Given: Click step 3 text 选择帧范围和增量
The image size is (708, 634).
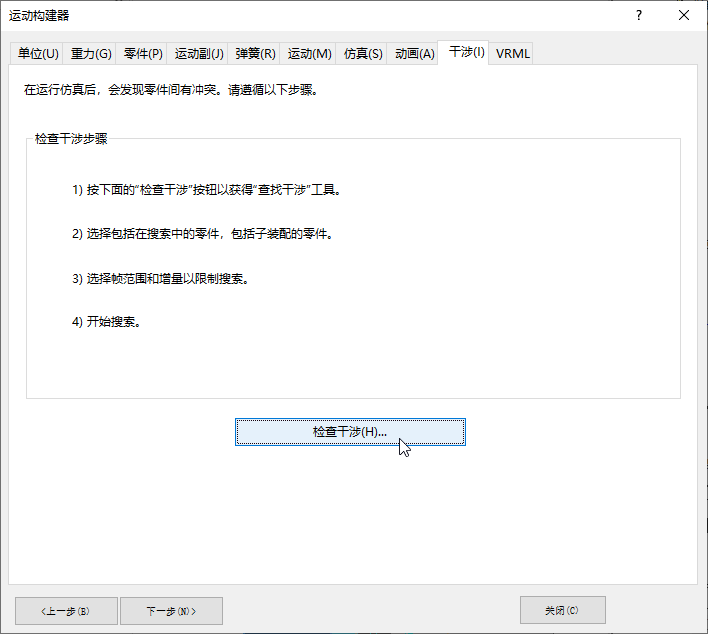Looking at the screenshot, I should pos(161,279).
